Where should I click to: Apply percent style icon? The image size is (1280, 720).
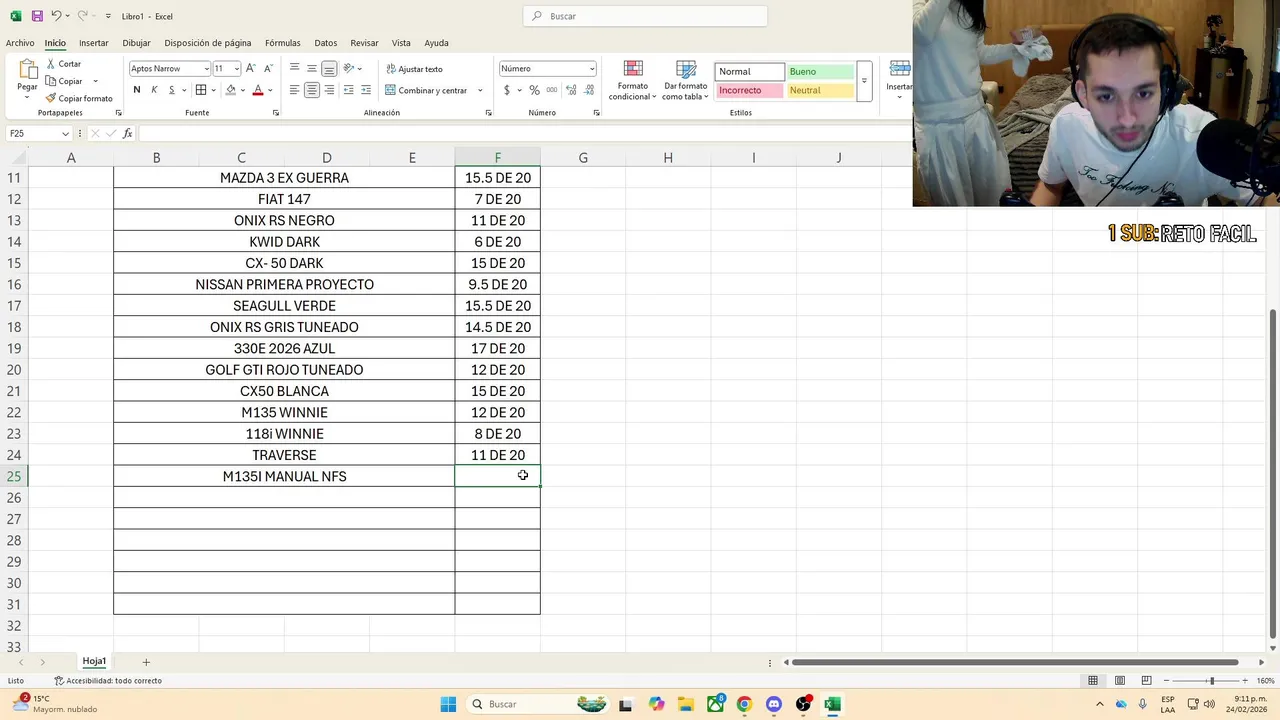534,90
